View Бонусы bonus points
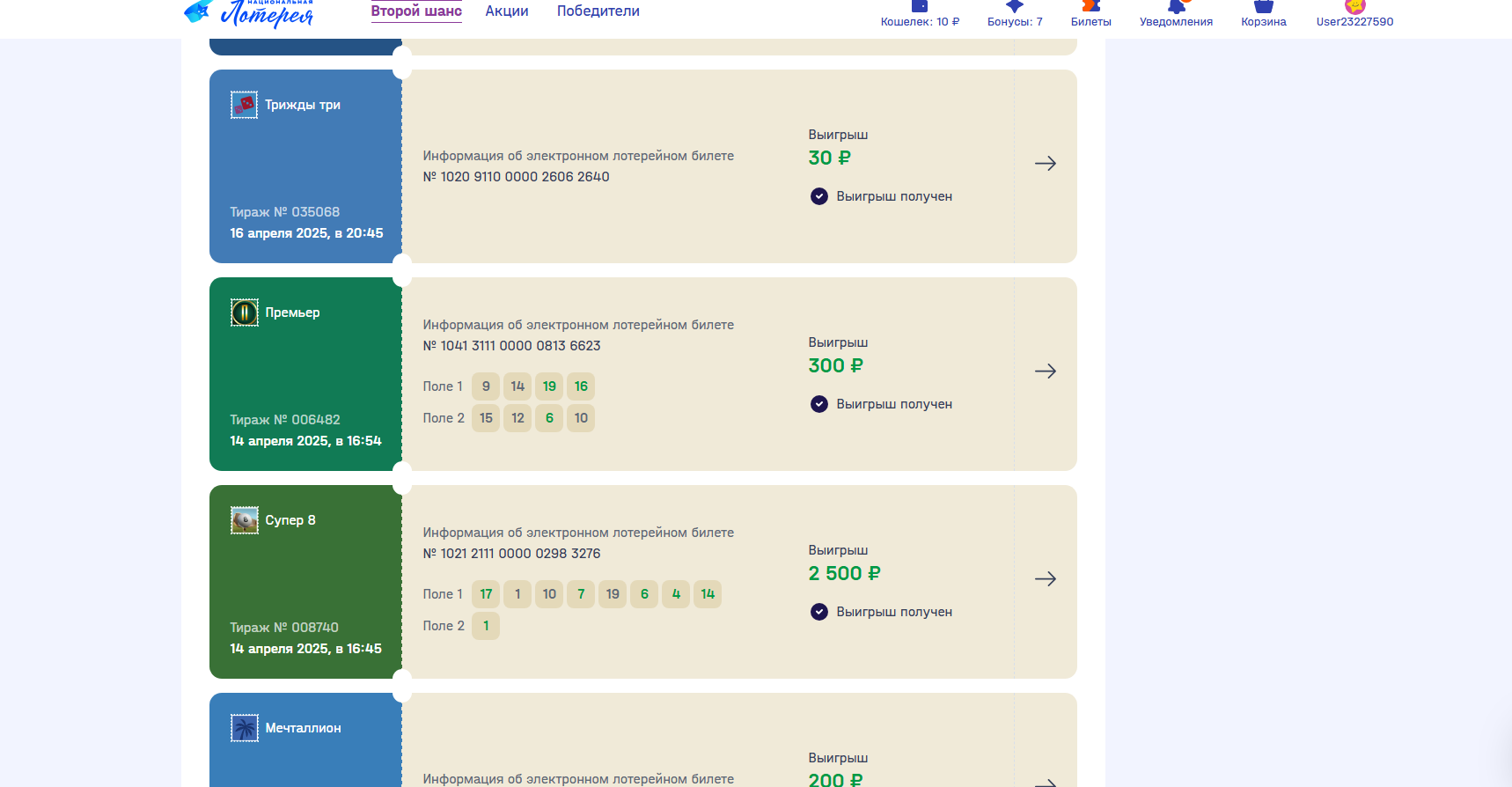1512x787 pixels. coord(1015,15)
